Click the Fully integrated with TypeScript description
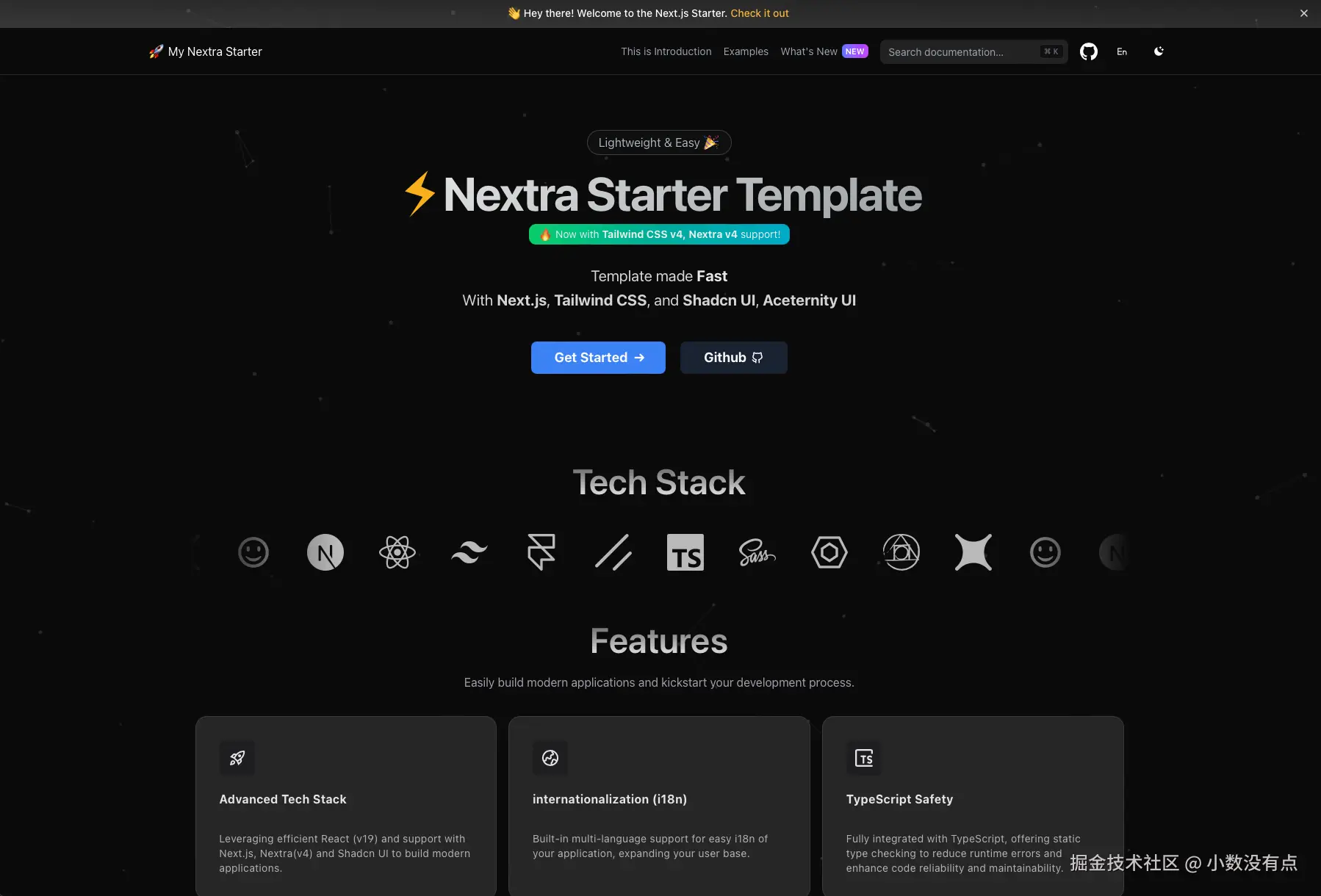The height and width of the screenshot is (896, 1321). [x=963, y=853]
